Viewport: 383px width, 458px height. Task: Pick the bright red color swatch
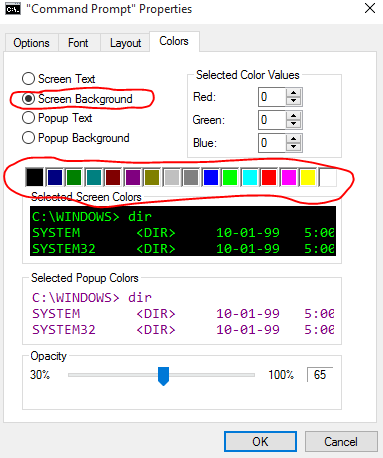point(269,177)
